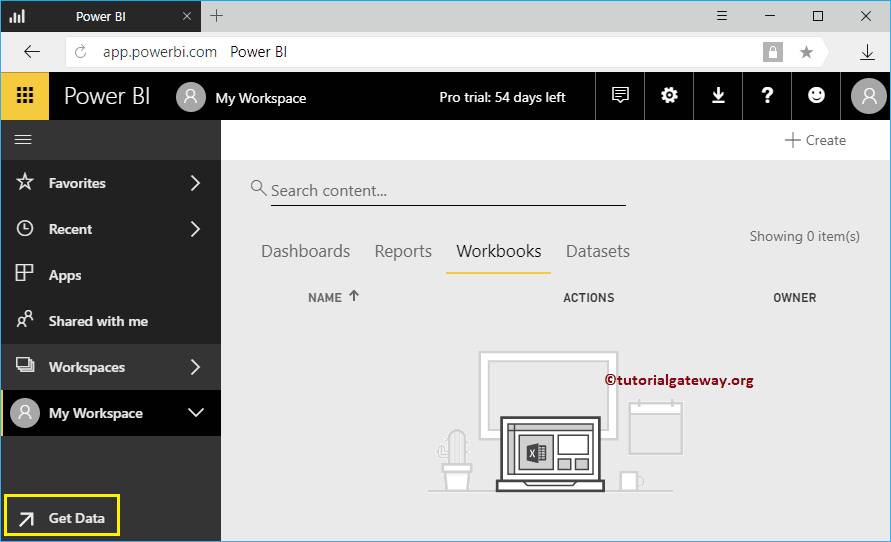Click the padlock icon in address bar
The width and height of the screenshot is (891, 542).
(772, 52)
